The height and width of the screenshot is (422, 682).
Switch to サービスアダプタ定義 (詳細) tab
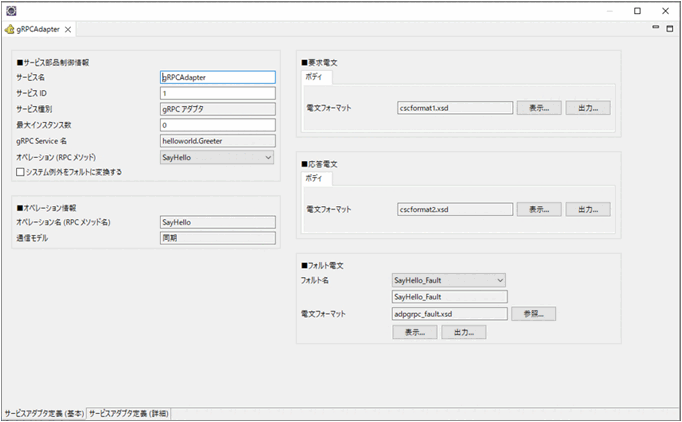128,412
